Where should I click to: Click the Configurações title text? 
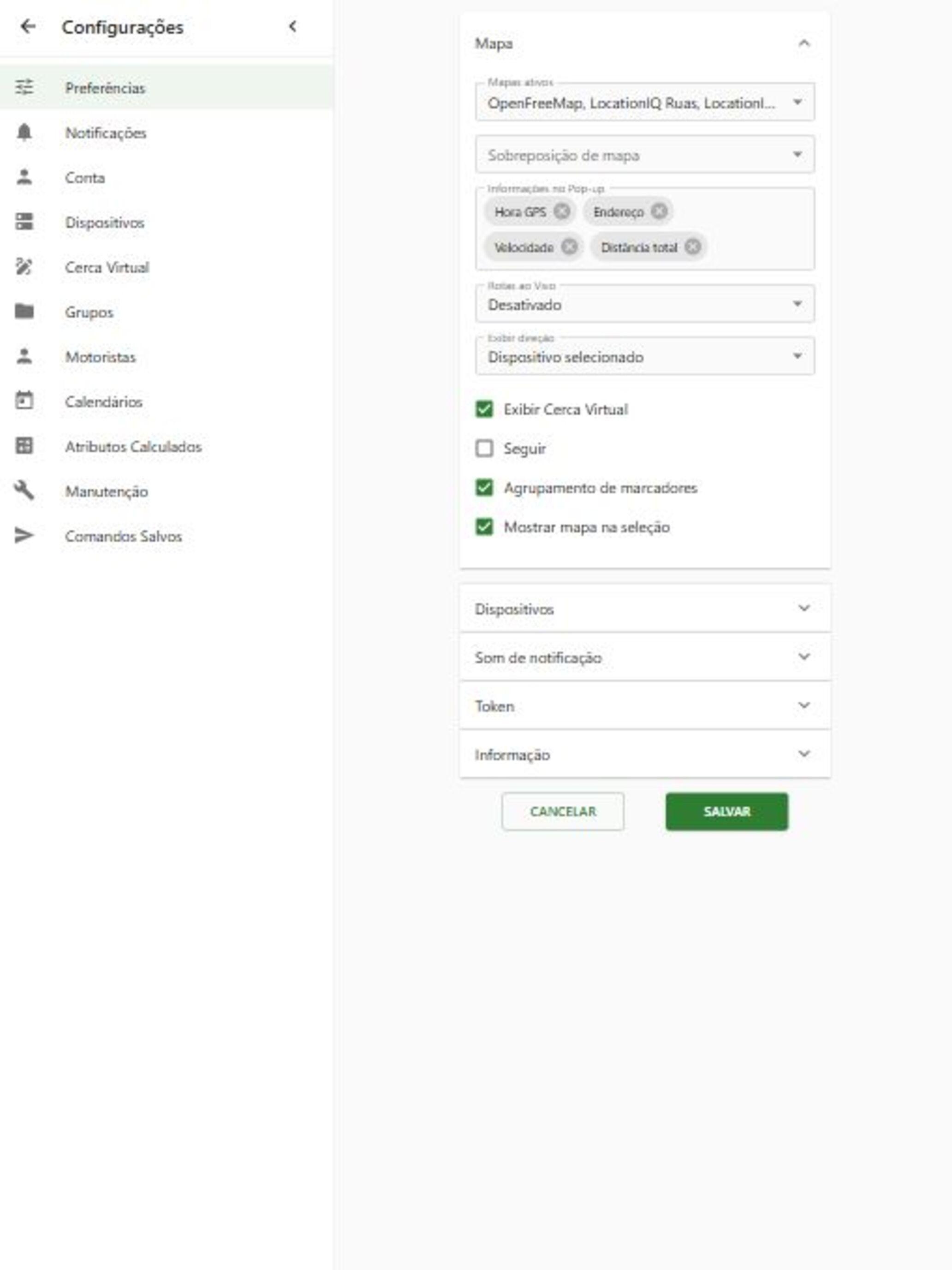(x=122, y=27)
